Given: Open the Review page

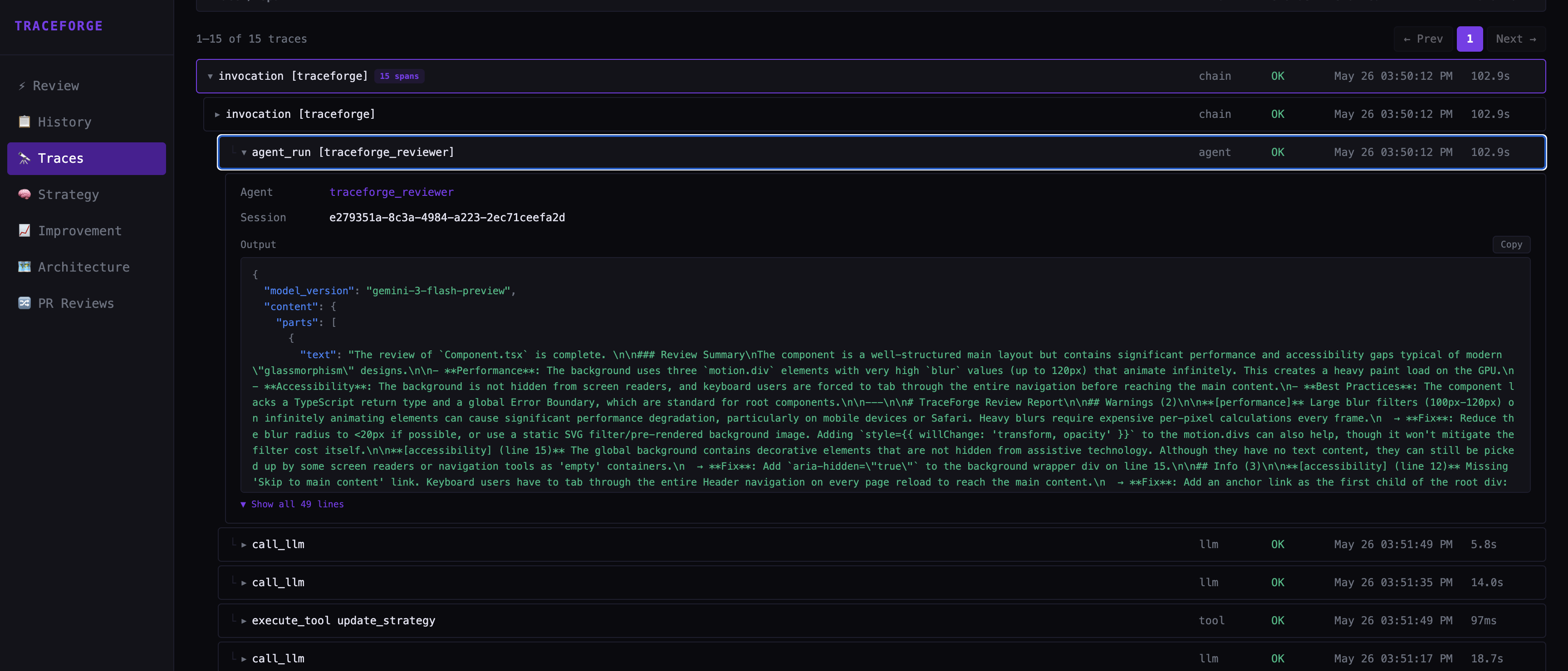Looking at the screenshot, I should 87,86.
